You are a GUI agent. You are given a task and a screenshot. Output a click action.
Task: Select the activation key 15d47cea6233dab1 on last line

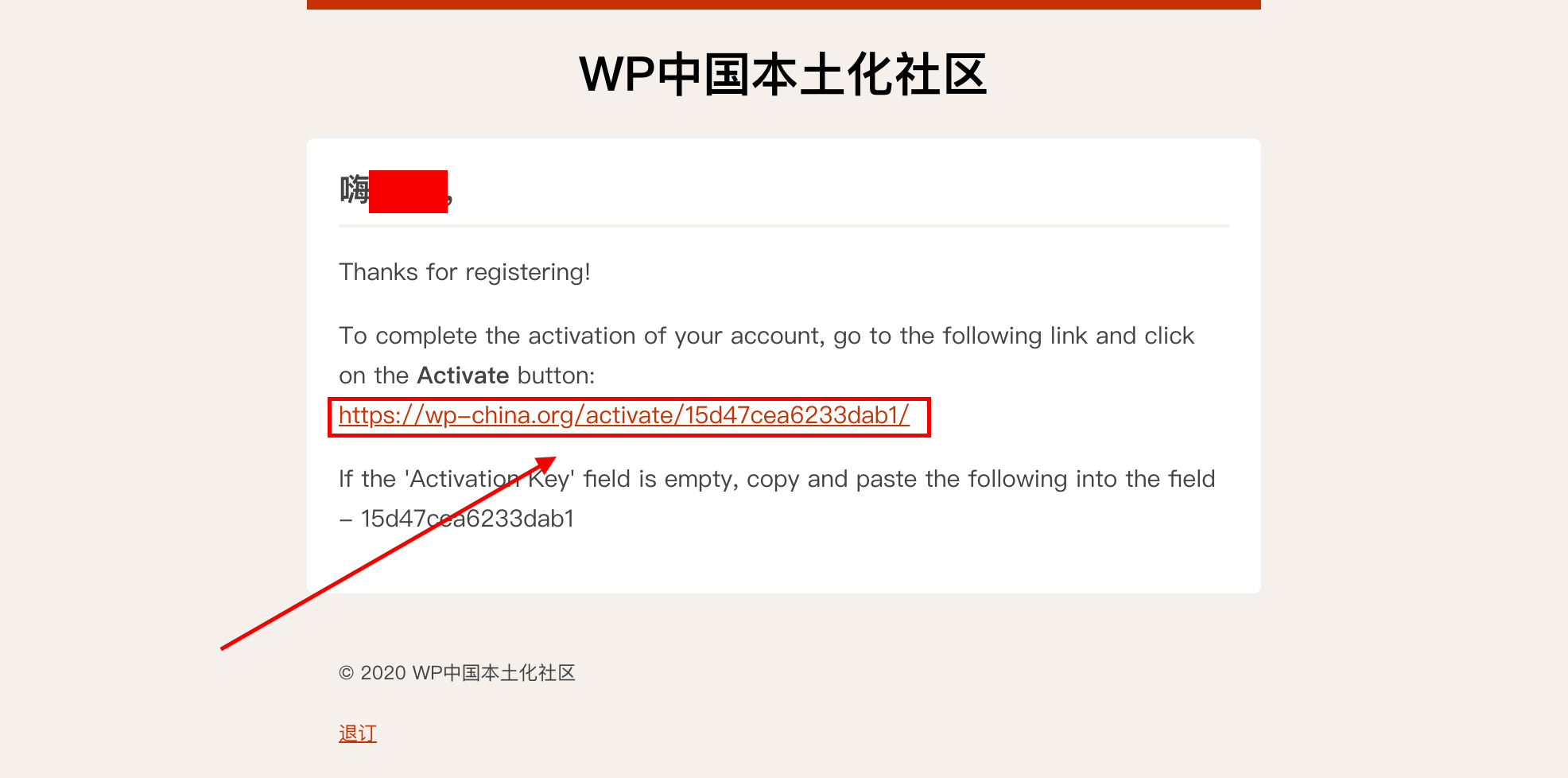coord(468,519)
